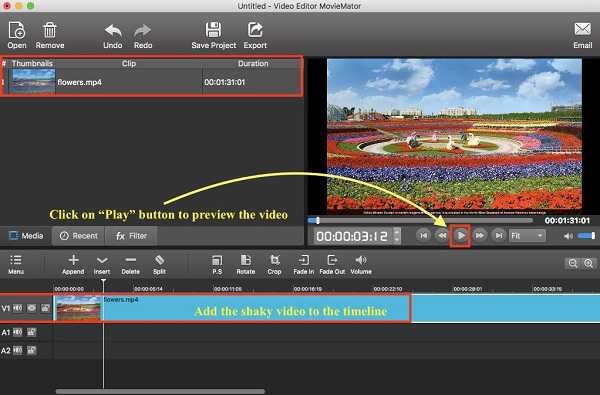
Task: Play the video preview
Action: (461, 235)
